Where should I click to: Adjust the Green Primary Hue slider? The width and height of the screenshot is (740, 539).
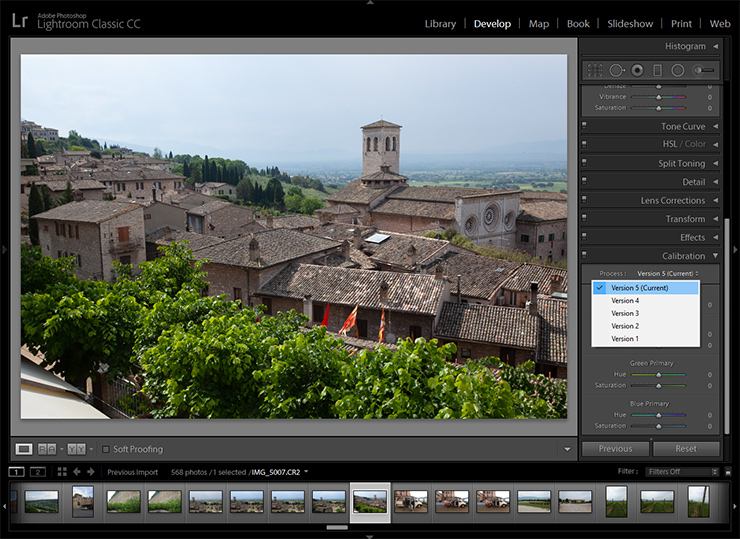pyautogui.click(x=658, y=374)
